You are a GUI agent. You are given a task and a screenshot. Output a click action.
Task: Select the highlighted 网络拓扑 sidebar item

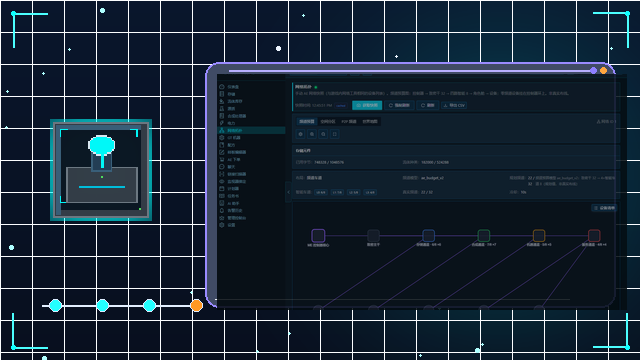[251, 131]
